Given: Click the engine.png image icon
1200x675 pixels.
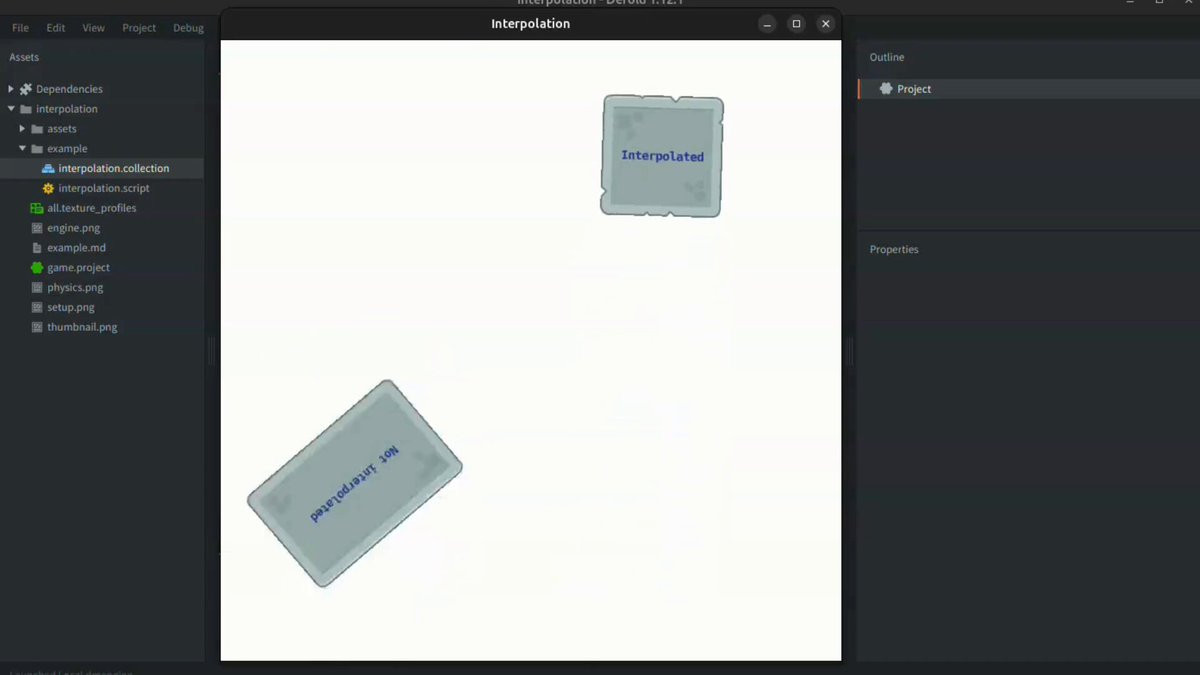Looking at the screenshot, I should (x=37, y=228).
